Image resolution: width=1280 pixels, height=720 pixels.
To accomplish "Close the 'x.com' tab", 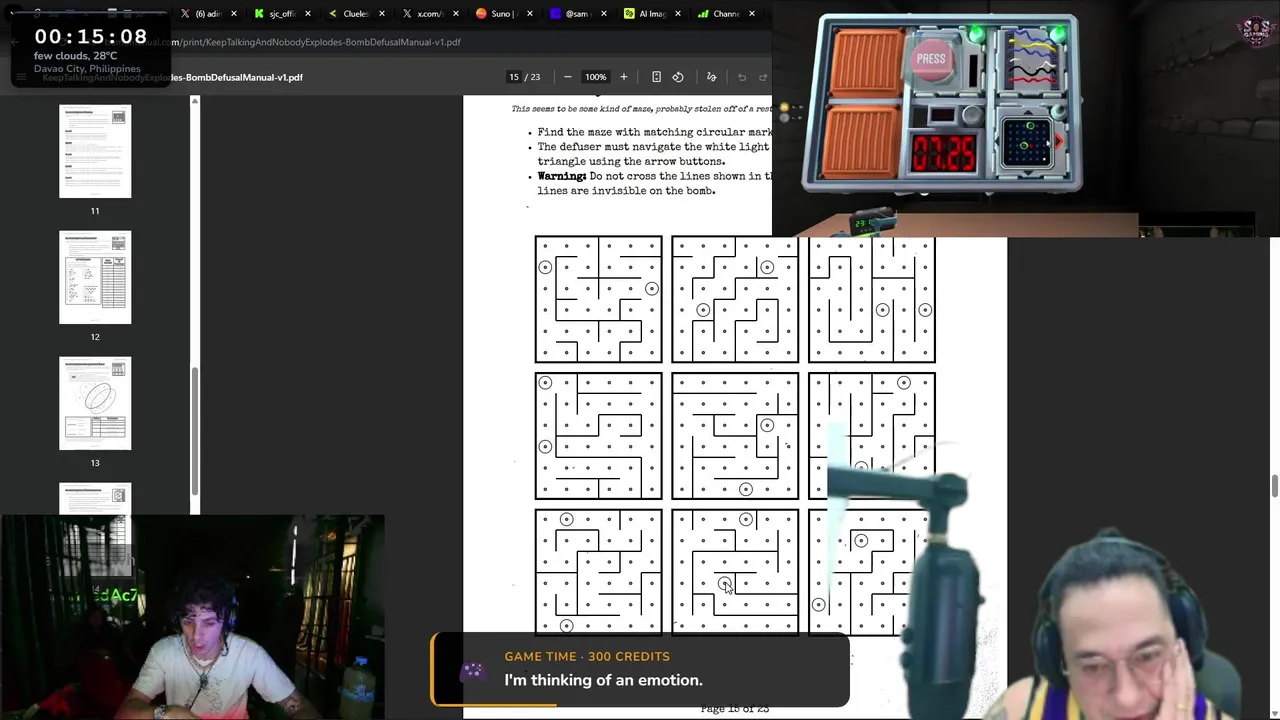I will pyautogui.click(x=456, y=14).
